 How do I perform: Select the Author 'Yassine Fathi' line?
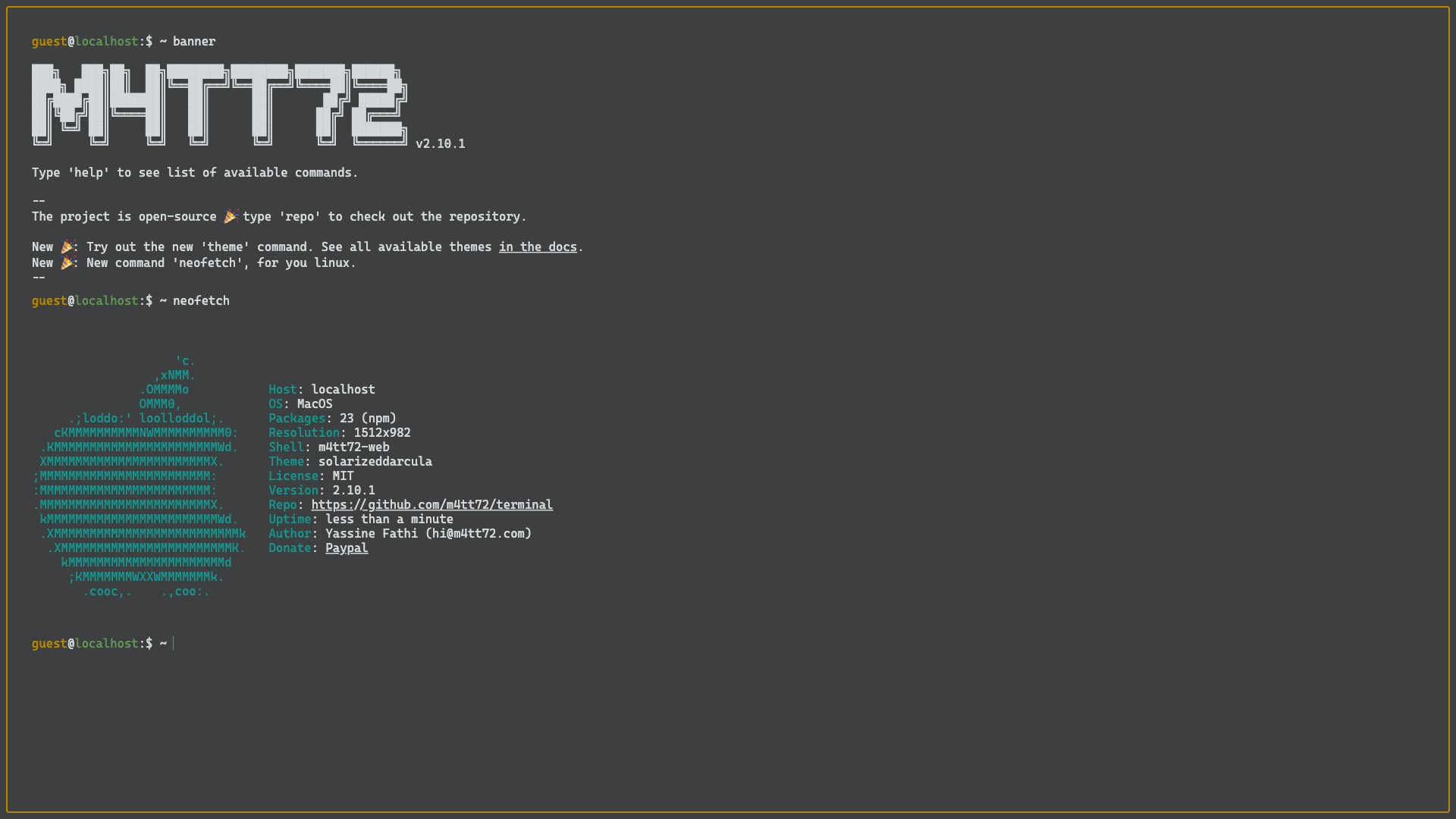(x=400, y=534)
